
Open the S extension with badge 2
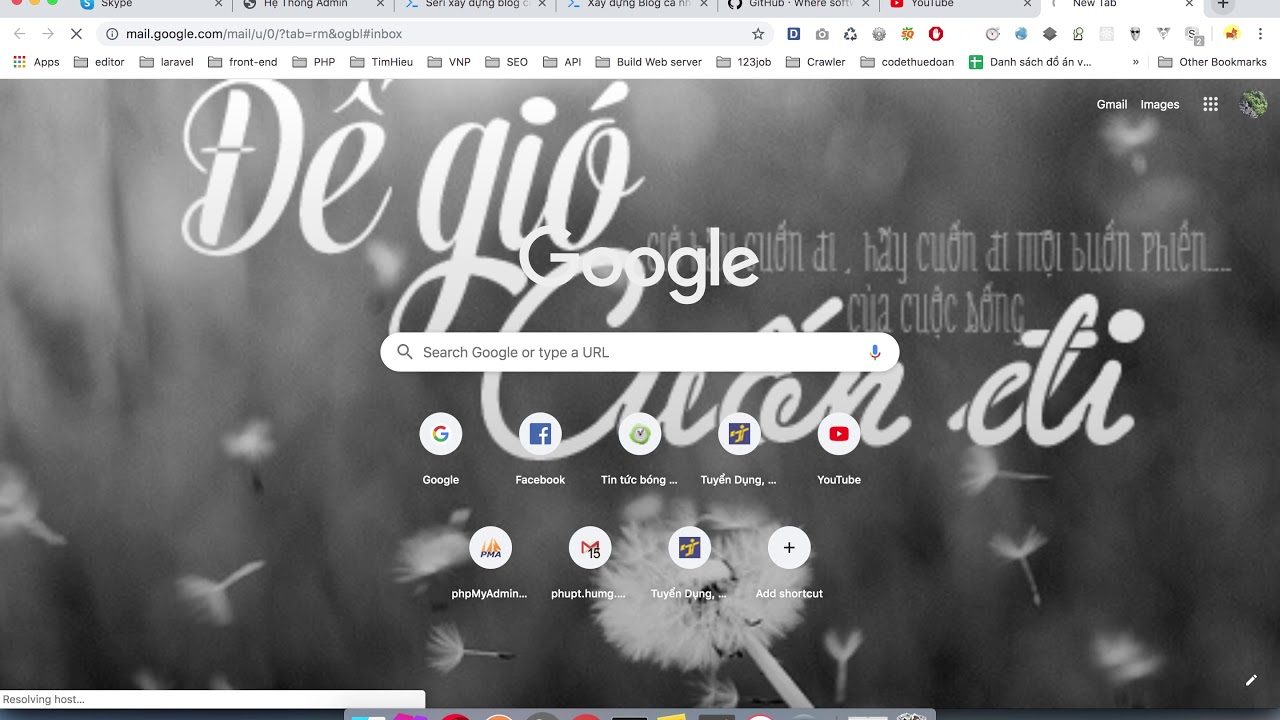tap(1194, 35)
